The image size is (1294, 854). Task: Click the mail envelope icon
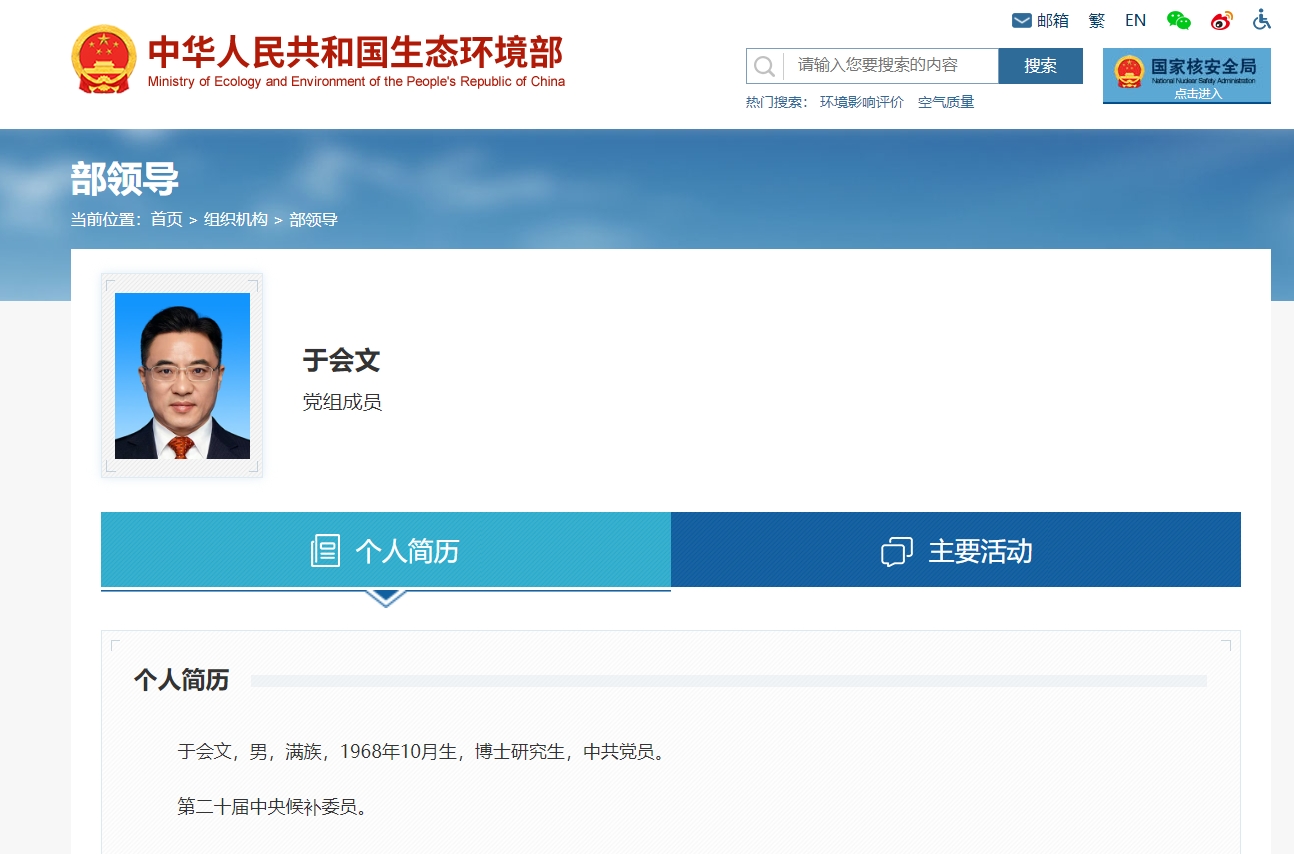(1021, 20)
